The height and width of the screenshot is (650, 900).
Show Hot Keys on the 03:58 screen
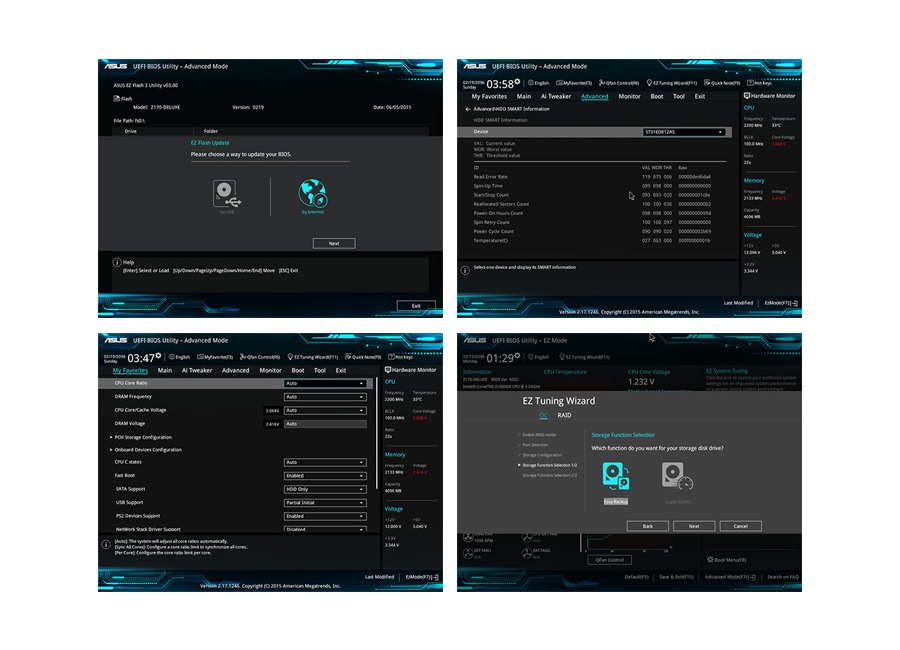(x=760, y=83)
